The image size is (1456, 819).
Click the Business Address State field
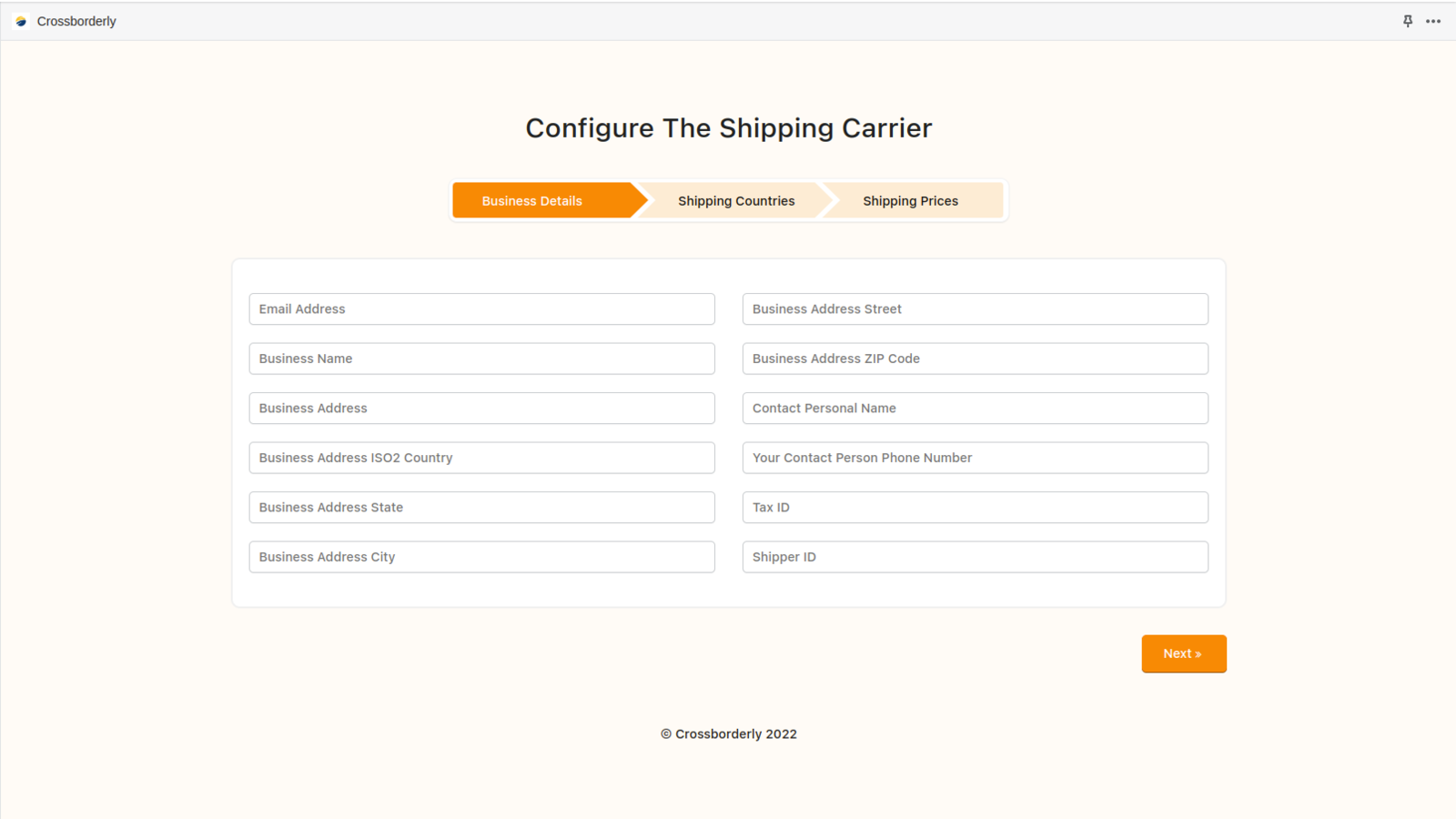[x=482, y=507]
